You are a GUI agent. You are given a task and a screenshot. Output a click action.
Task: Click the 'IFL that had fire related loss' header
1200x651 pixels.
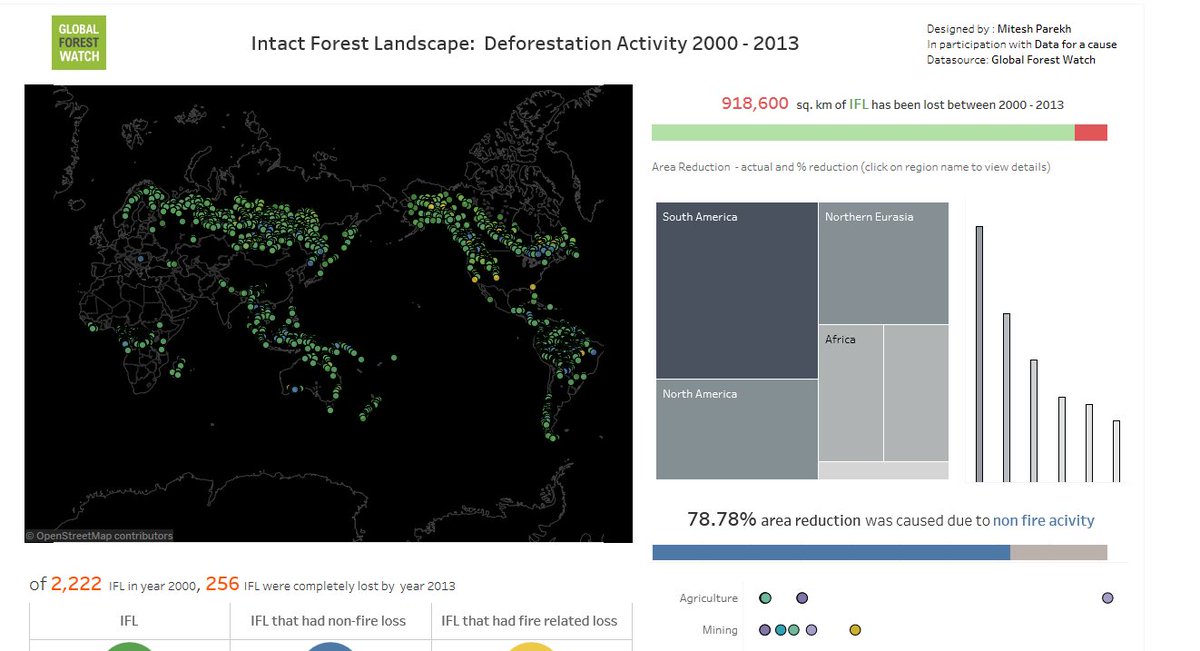(x=530, y=621)
